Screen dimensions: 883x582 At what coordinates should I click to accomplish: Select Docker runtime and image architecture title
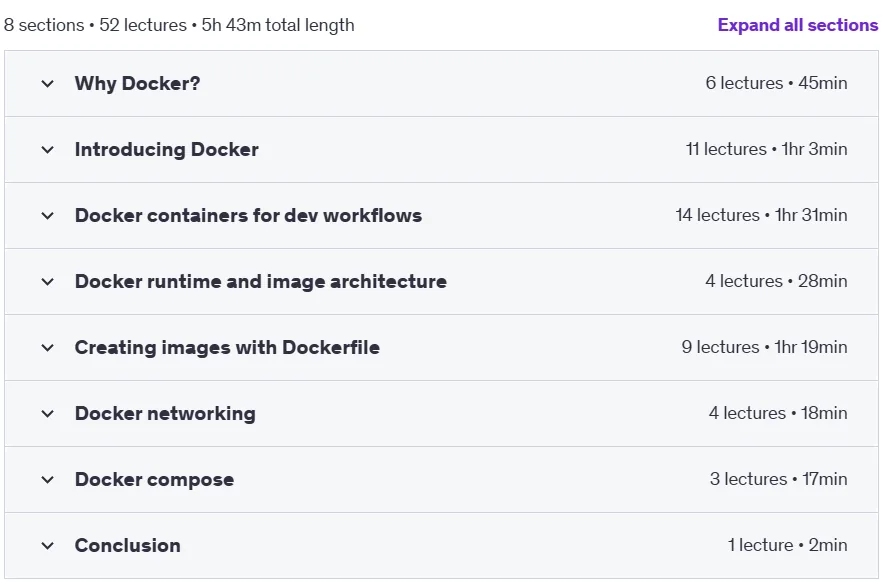coord(261,281)
